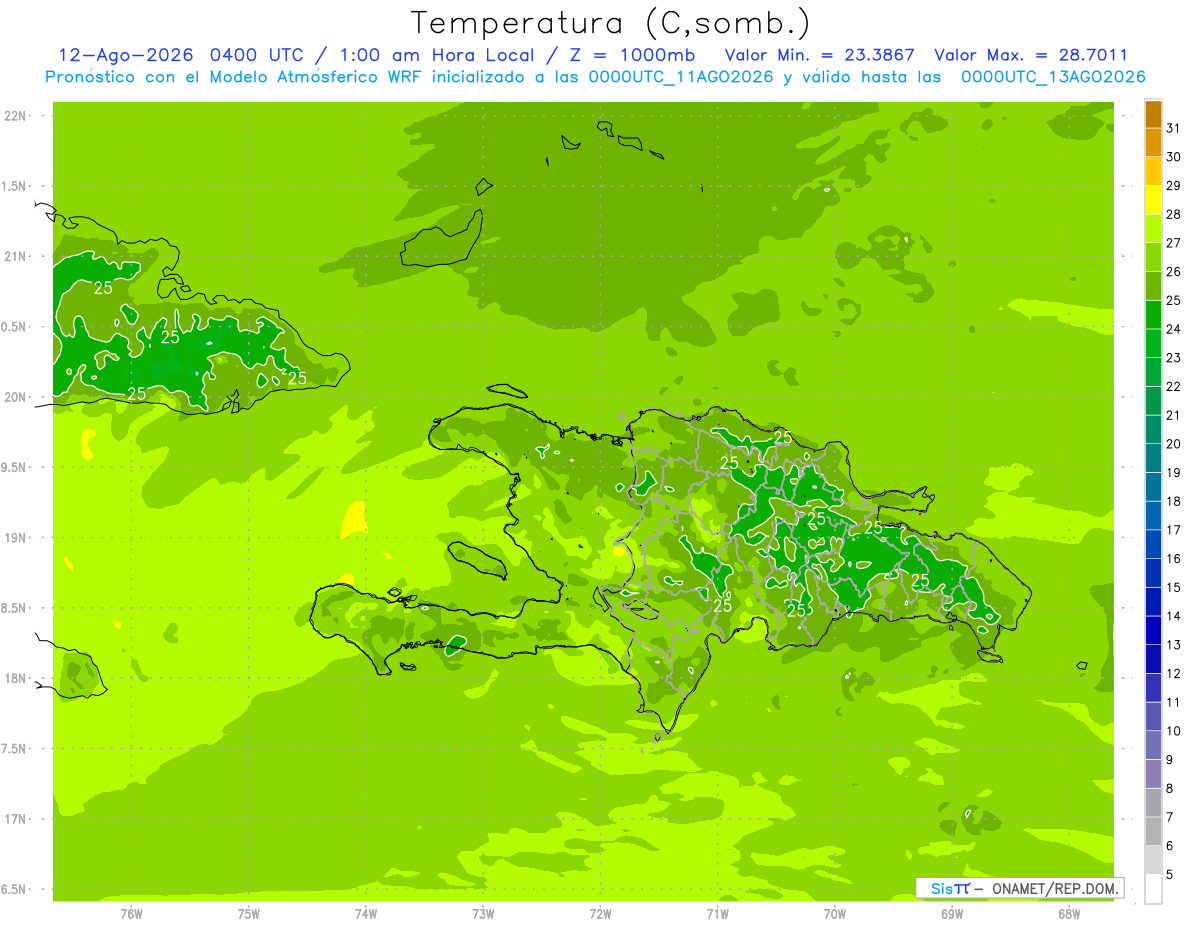Click the "75W" longitude label
This screenshot has width=1200, height=927.
[249, 914]
